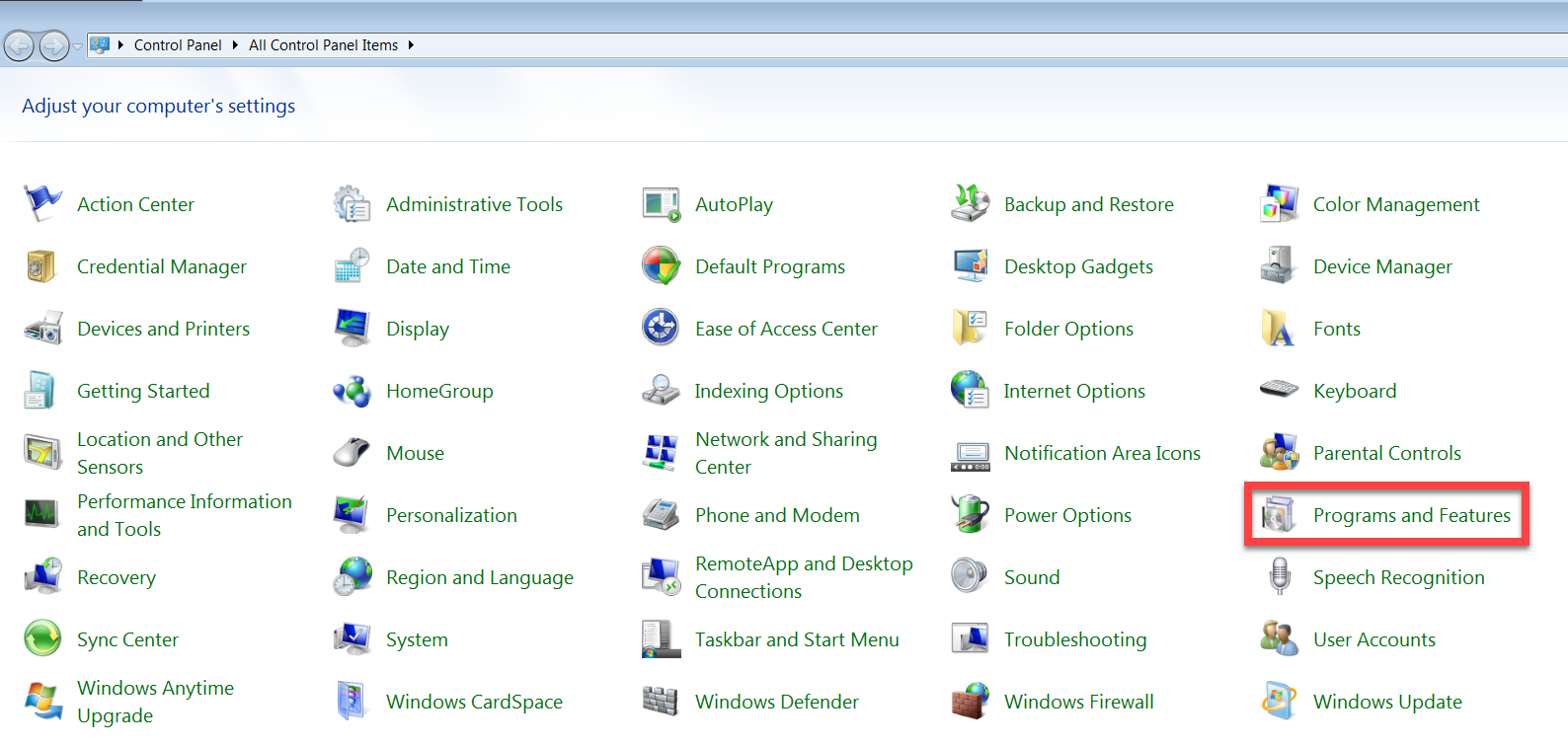Open the Power Options link

point(1067,515)
